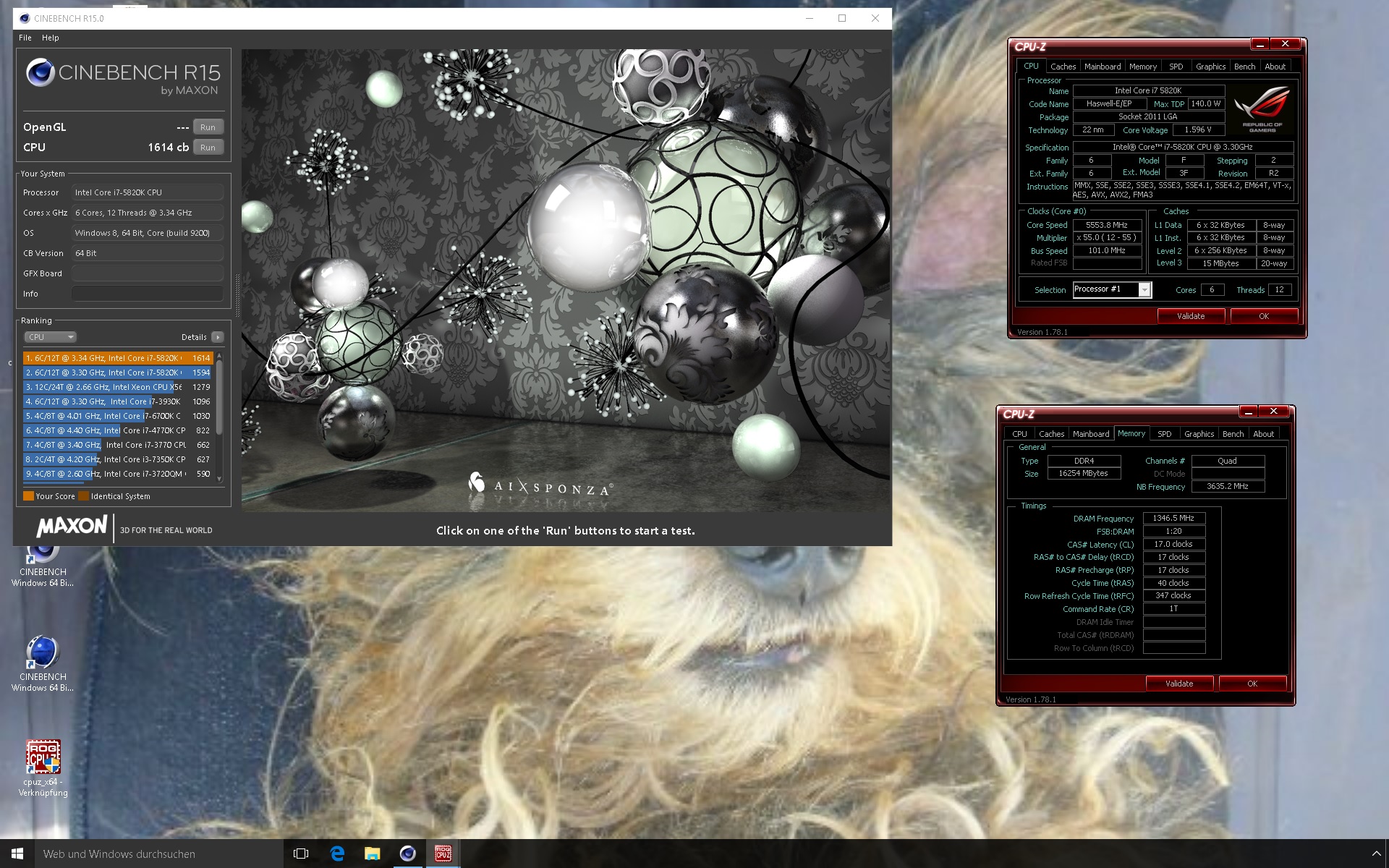Click the GFX Board field

click(x=148, y=273)
